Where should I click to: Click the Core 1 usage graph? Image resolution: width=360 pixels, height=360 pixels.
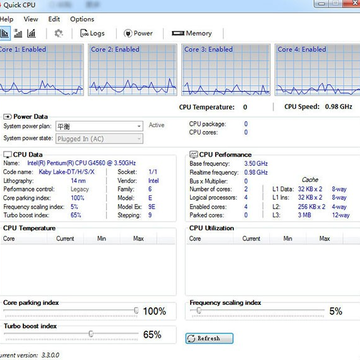(42, 70)
